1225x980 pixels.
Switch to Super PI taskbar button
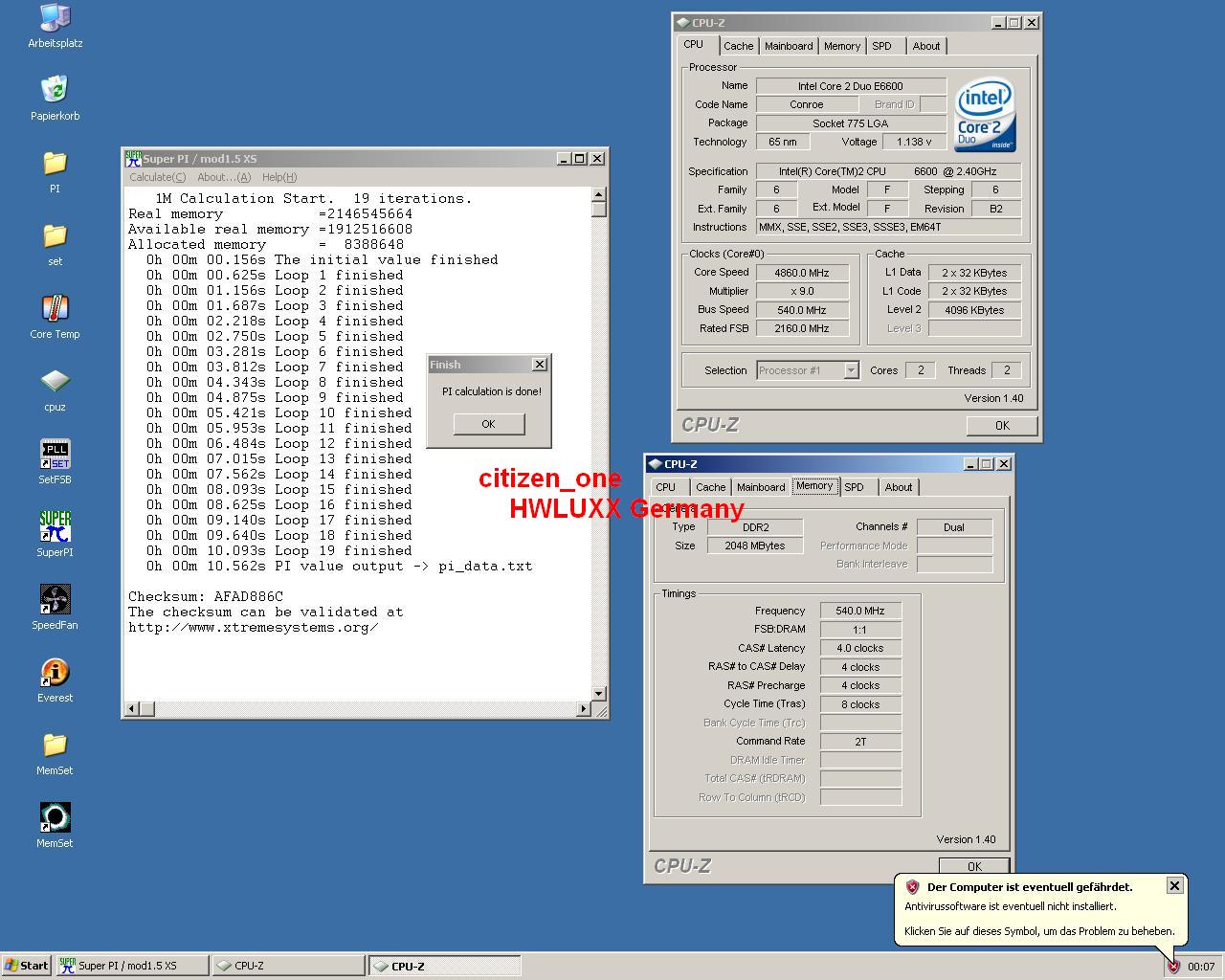tap(131, 966)
